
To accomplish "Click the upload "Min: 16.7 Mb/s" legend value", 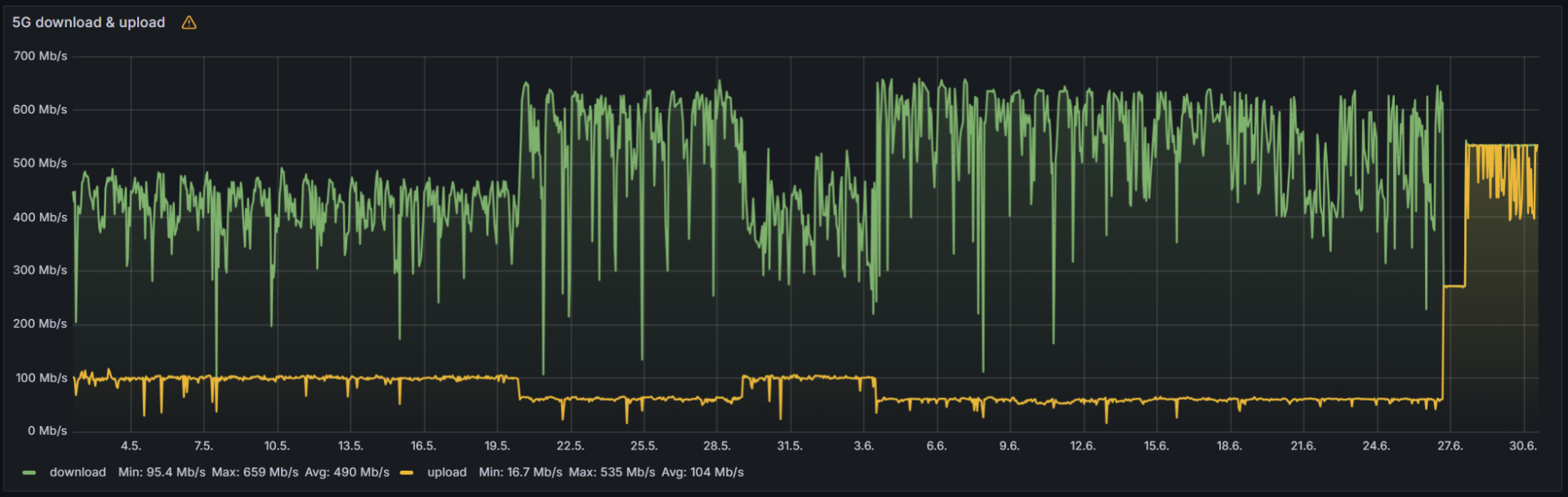I will point(520,472).
